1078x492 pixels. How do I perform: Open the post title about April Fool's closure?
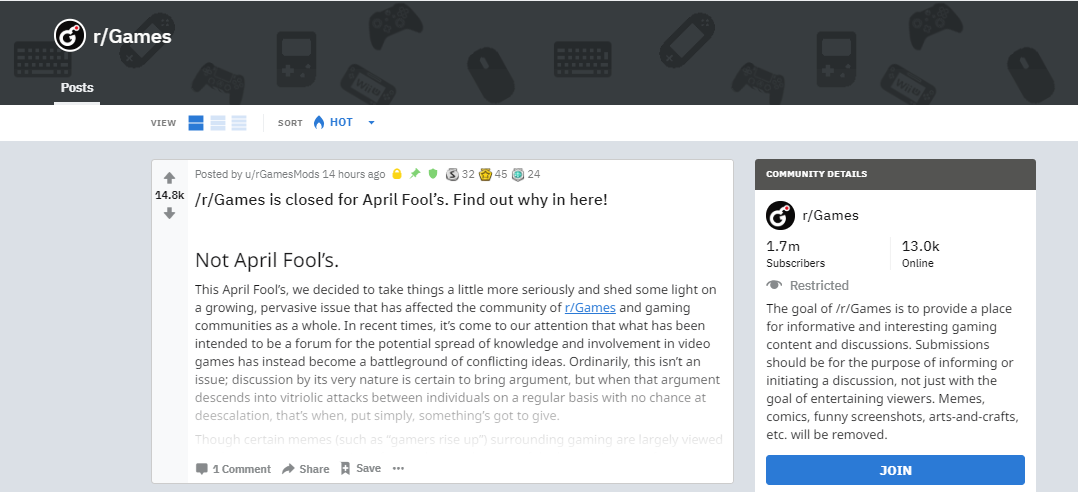(402, 201)
